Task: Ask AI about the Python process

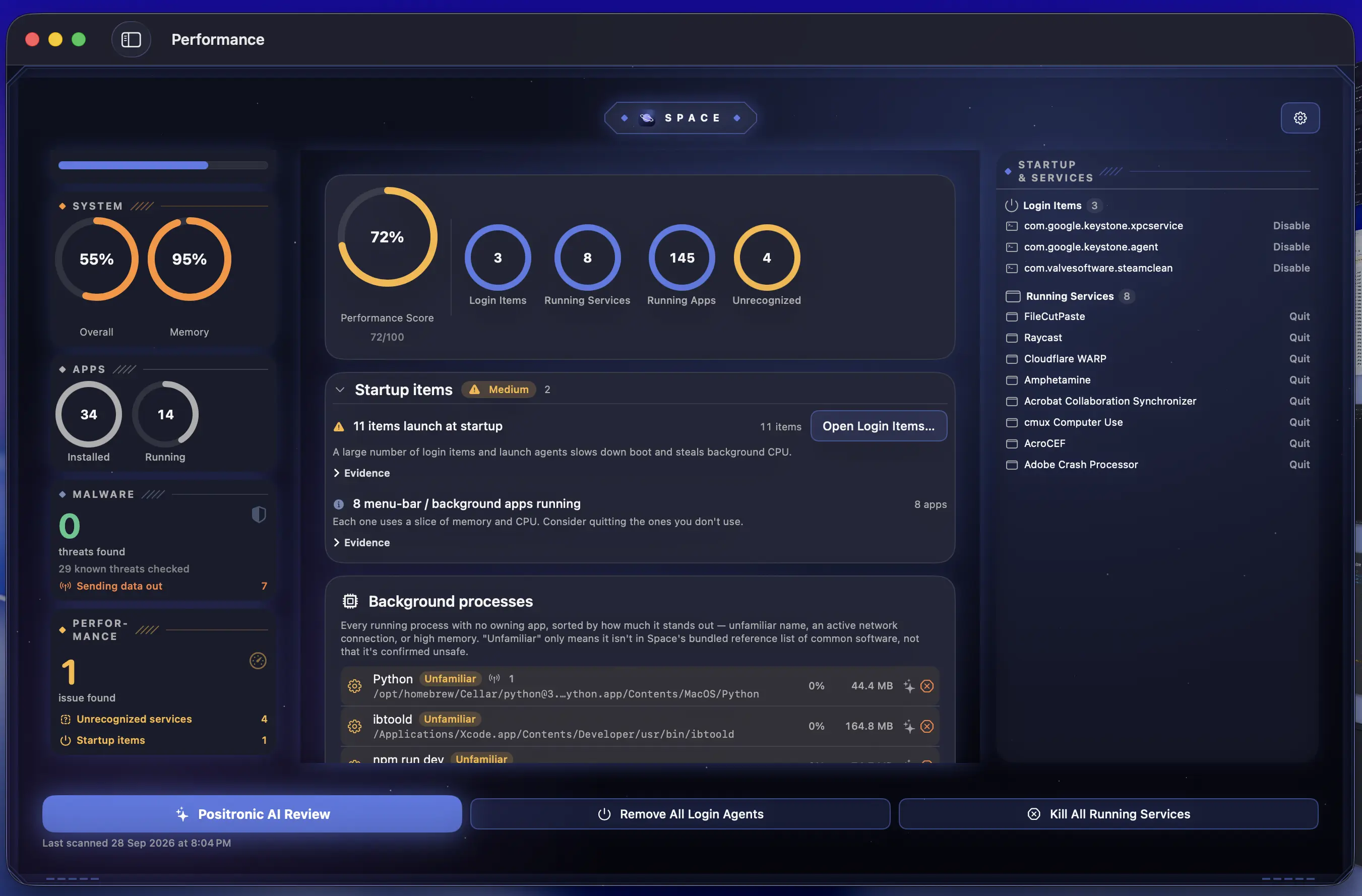Action: 909,686
